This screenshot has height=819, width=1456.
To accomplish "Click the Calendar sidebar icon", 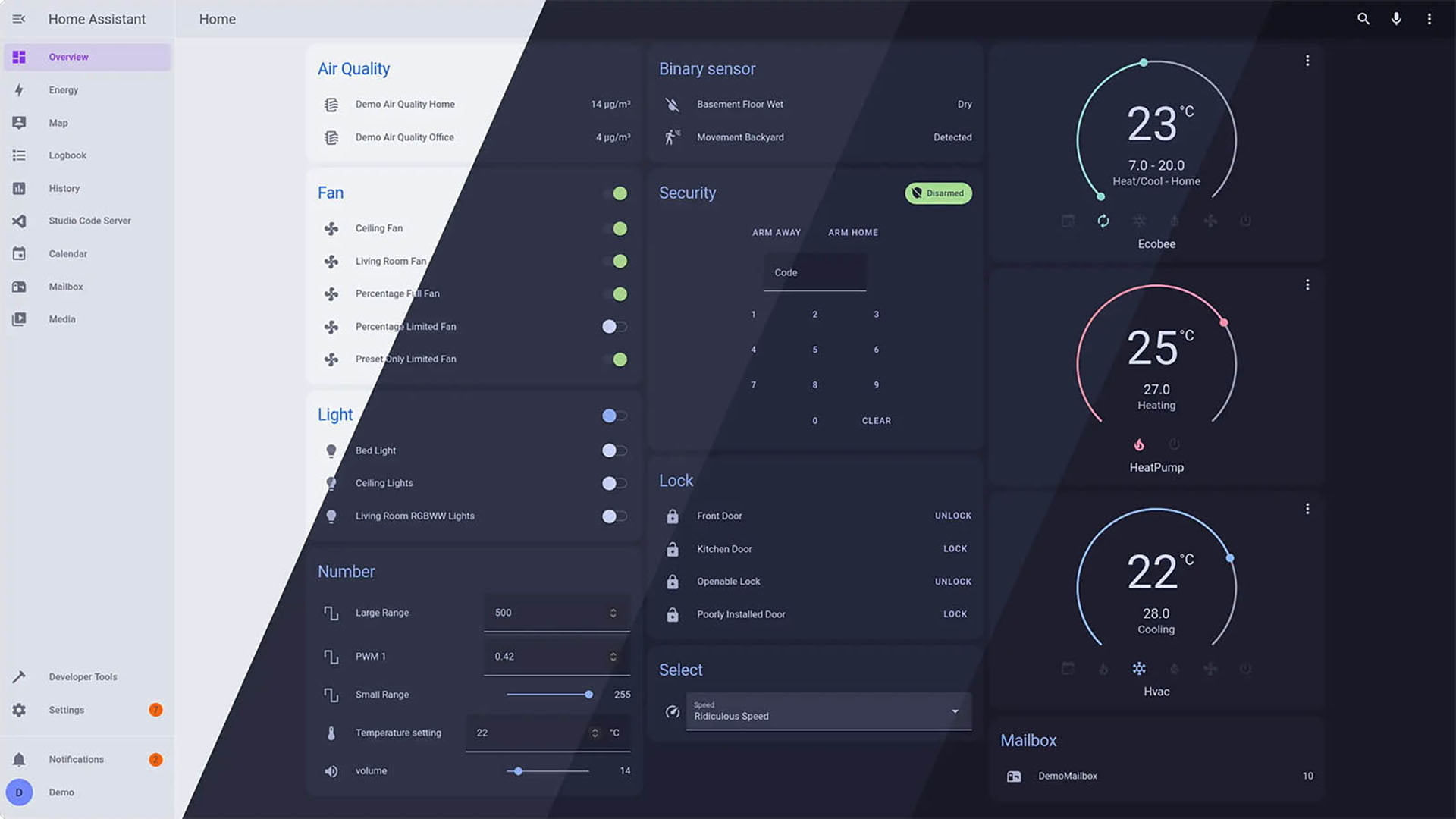I will pos(19,253).
